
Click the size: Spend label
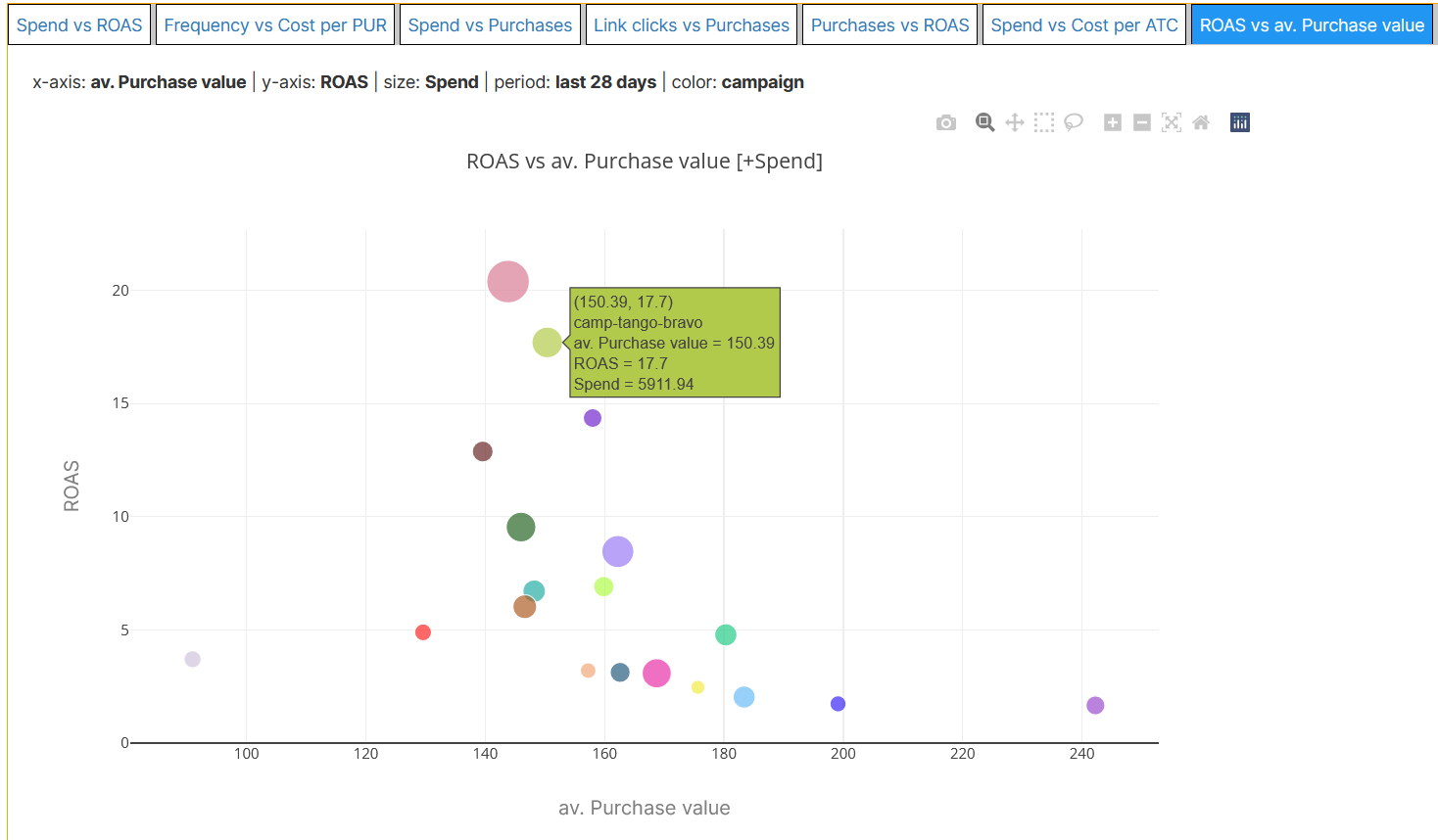[431, 82]
